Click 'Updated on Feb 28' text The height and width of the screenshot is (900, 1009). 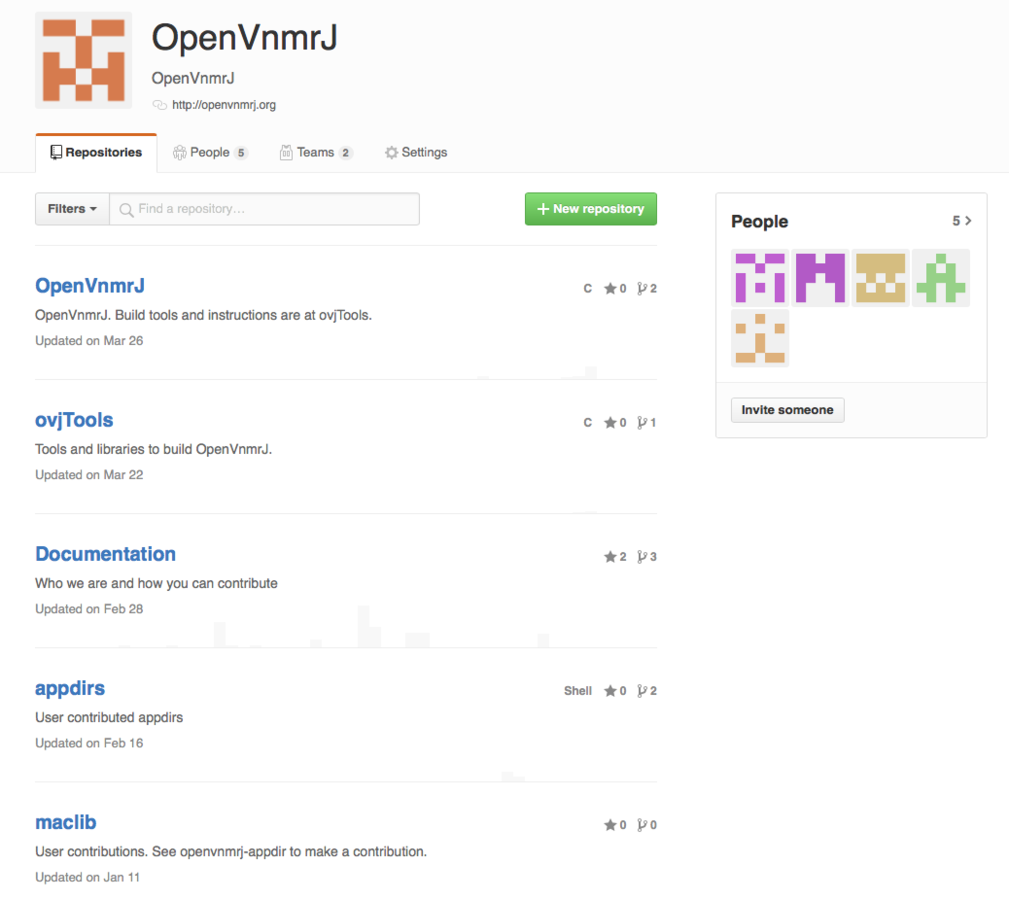89,609
